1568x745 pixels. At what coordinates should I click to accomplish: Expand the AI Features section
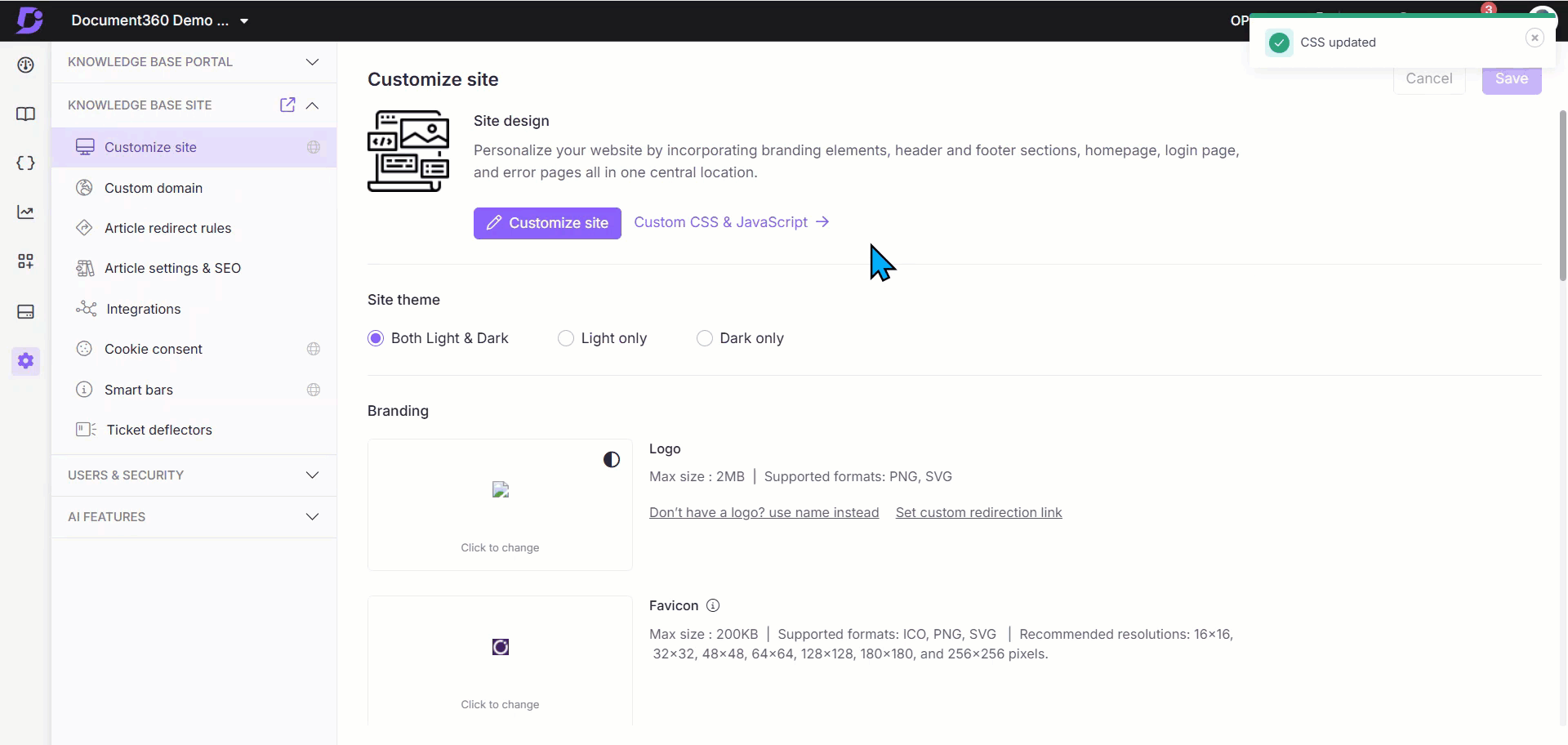coord(194,517)
